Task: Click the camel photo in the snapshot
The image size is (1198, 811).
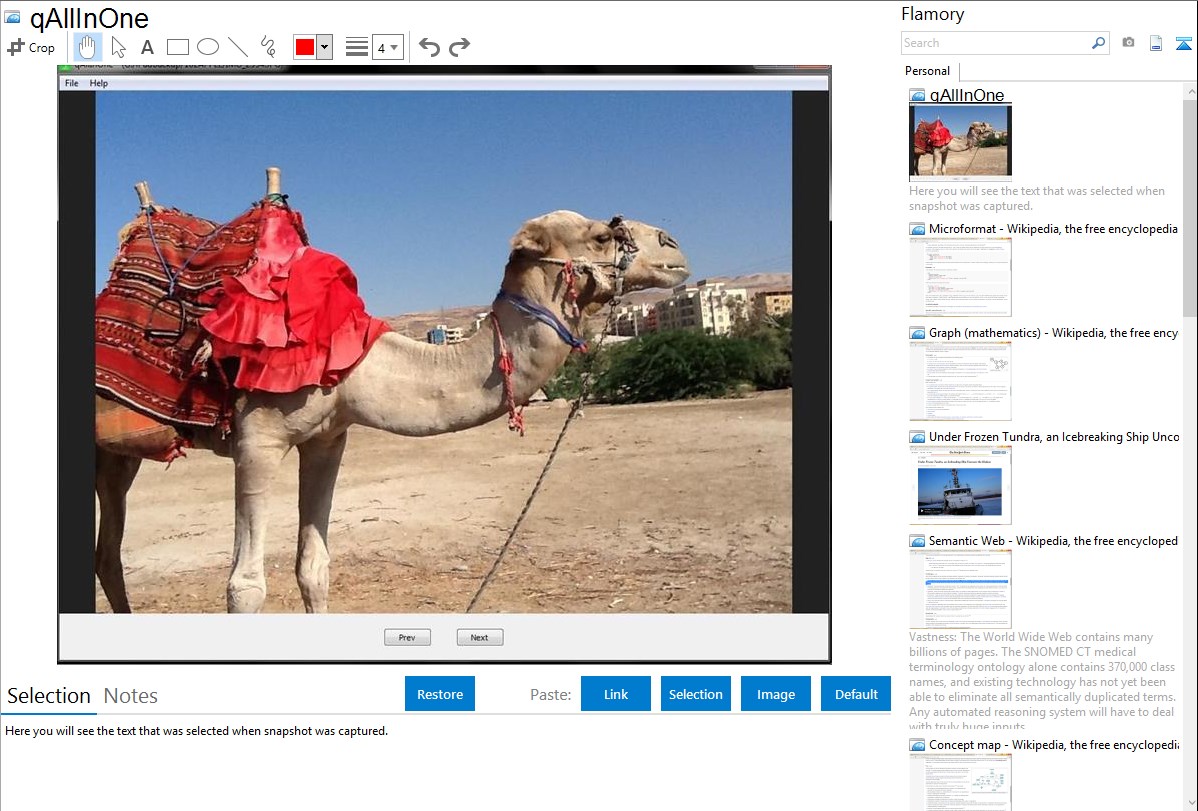Action: pos(444,352)
